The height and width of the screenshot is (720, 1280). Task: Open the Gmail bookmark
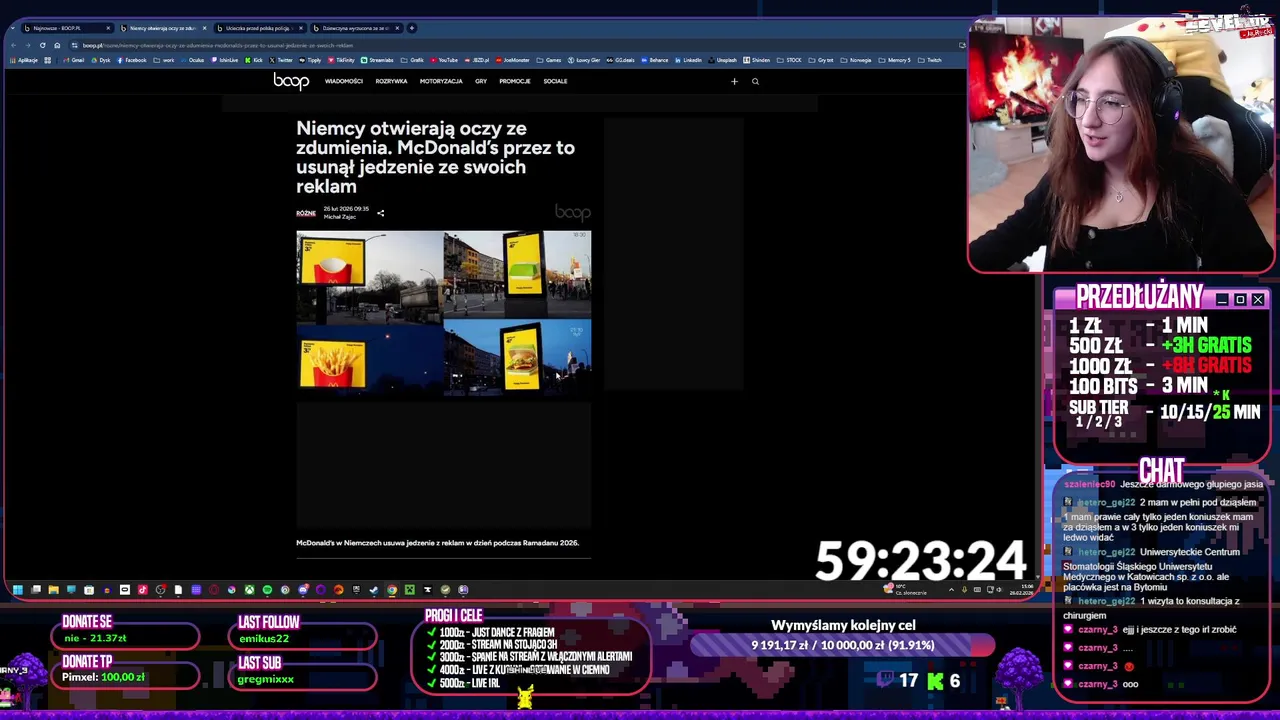[74, 60]
